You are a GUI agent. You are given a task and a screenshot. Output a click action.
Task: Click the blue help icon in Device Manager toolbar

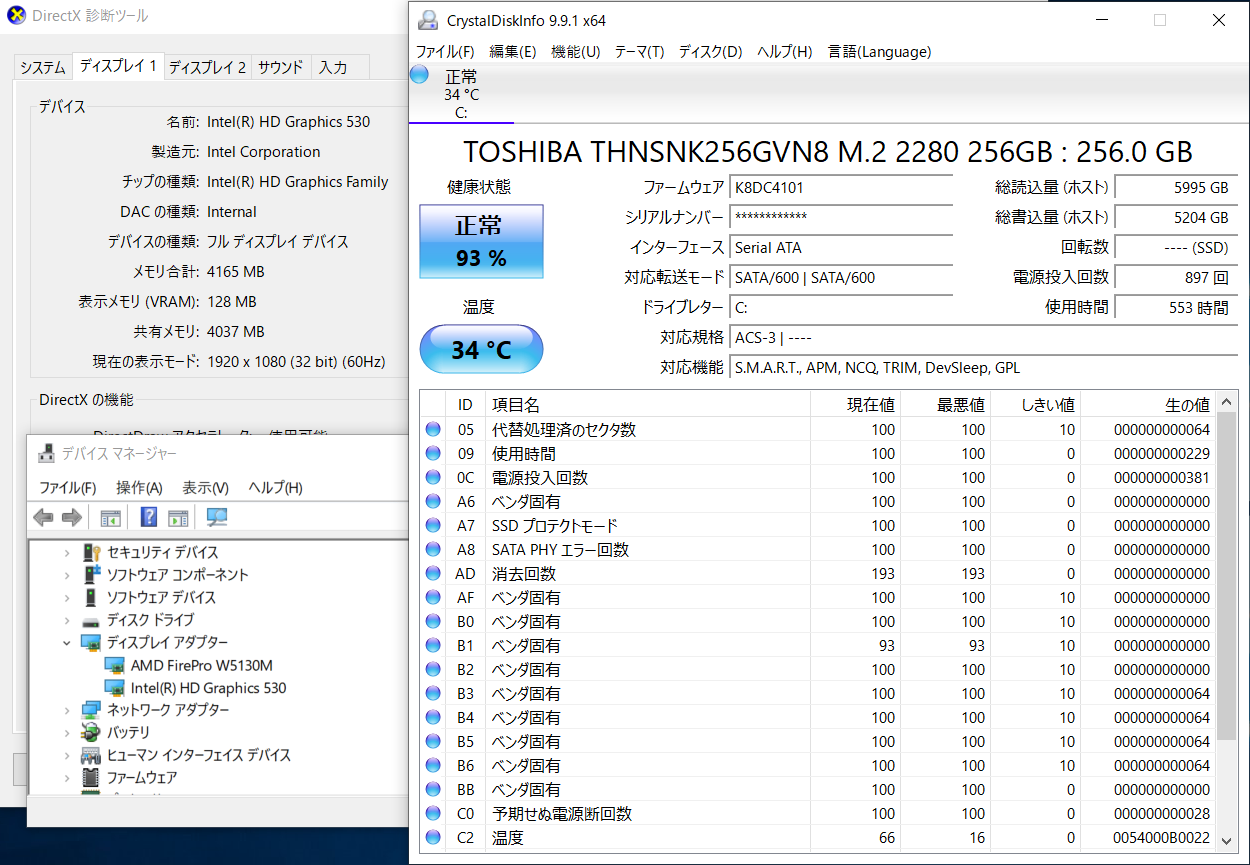pos(148,517)
